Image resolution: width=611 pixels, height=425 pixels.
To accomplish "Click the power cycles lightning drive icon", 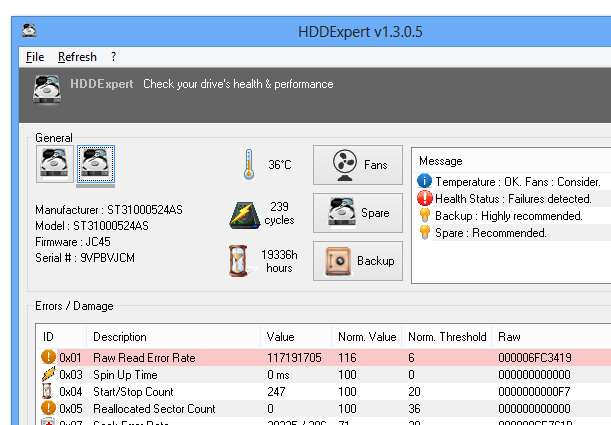I will (244, 215).
